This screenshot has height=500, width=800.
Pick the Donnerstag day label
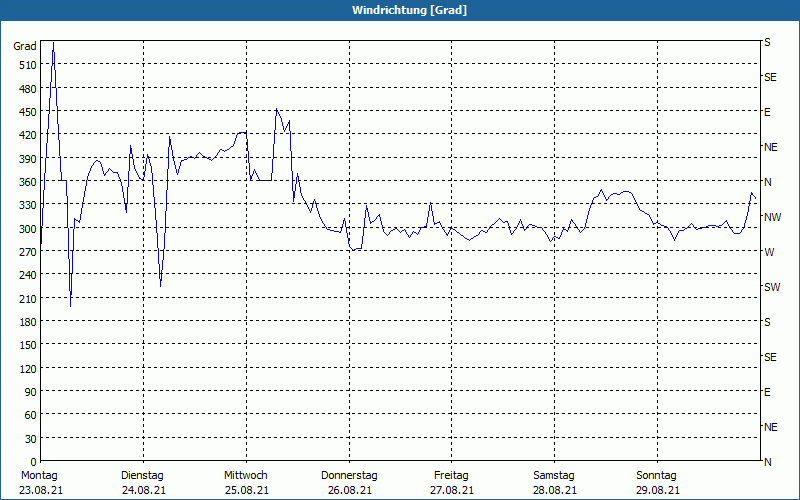[349, 475]
